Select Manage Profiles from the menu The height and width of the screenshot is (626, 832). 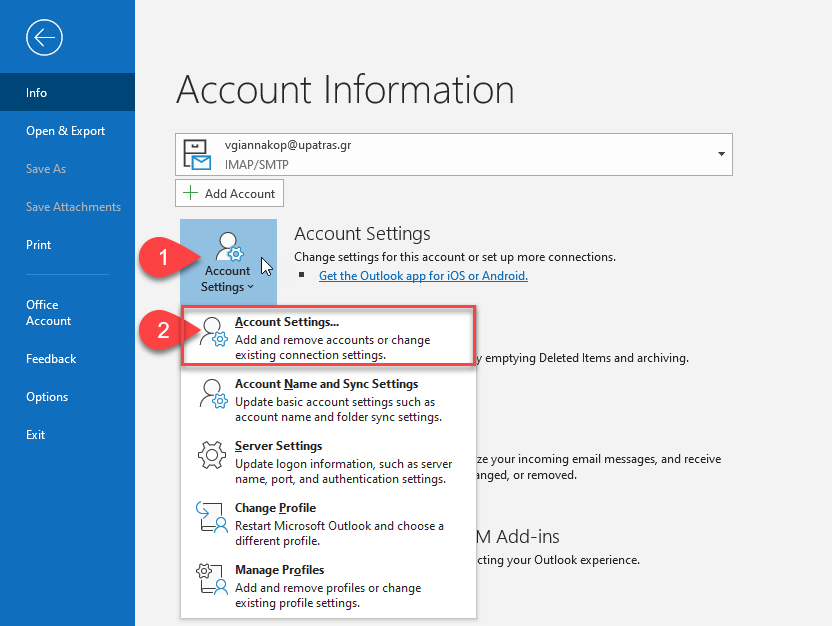point(328,586)
